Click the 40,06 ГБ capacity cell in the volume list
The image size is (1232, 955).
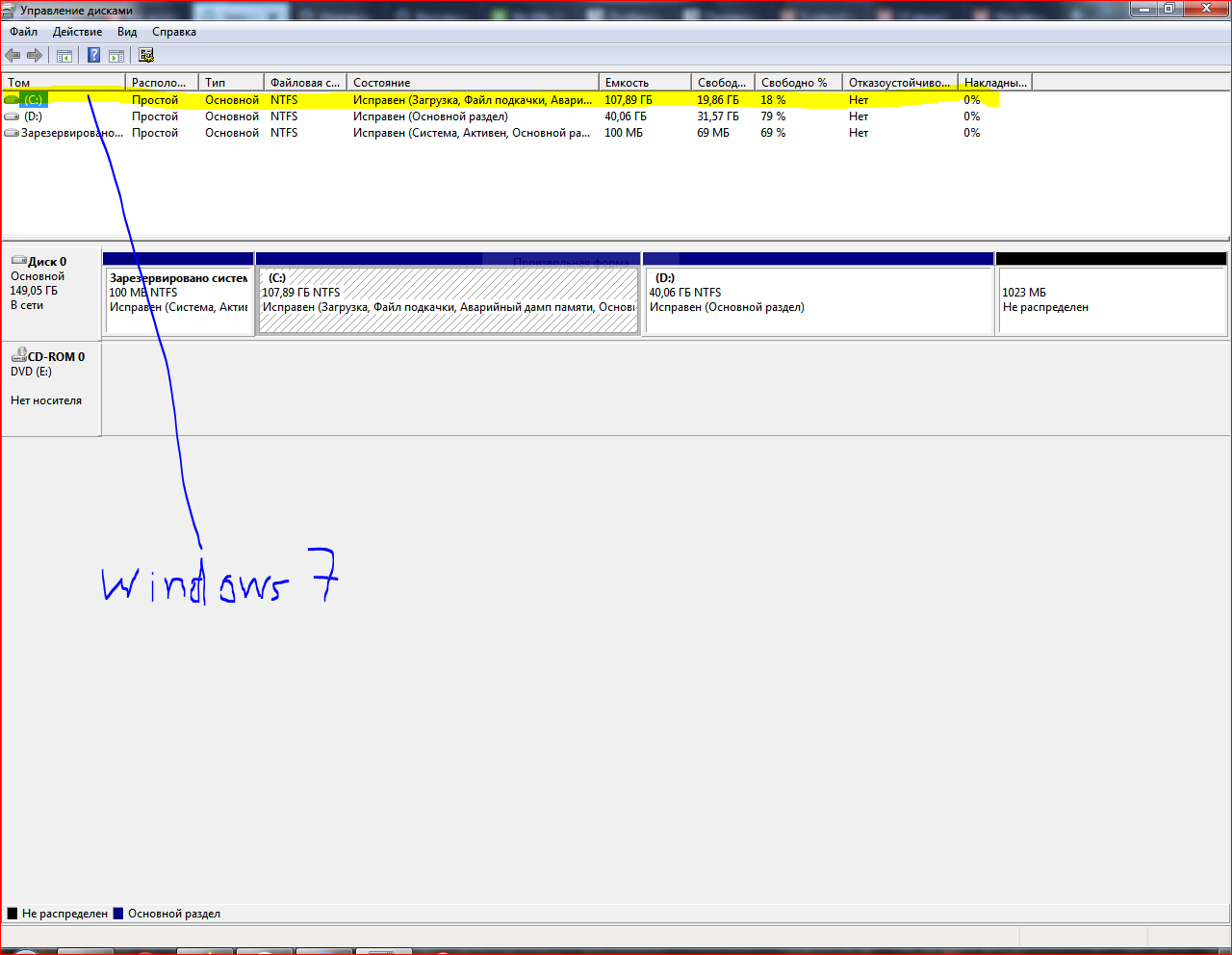pyautogui.click(x=626, y=116)
